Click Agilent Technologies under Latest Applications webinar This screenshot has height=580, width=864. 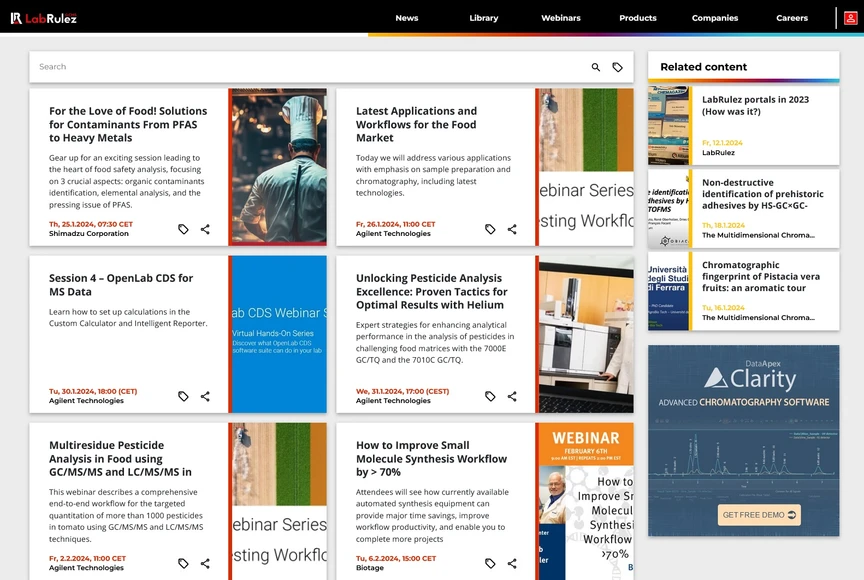click(x=393, y=234)
